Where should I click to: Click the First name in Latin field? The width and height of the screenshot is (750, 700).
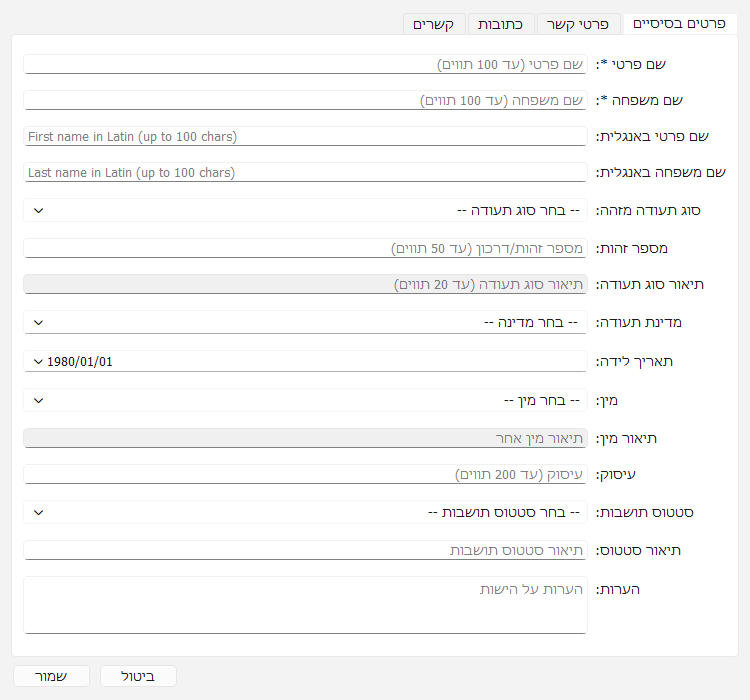(x=305, y=136)
